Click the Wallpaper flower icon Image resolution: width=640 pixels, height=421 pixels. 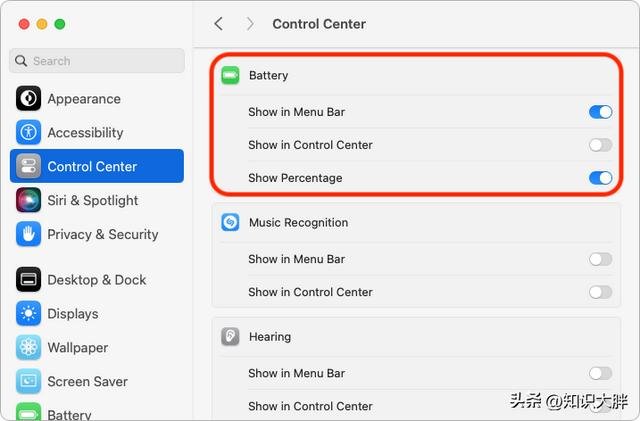tap(28, 348)
